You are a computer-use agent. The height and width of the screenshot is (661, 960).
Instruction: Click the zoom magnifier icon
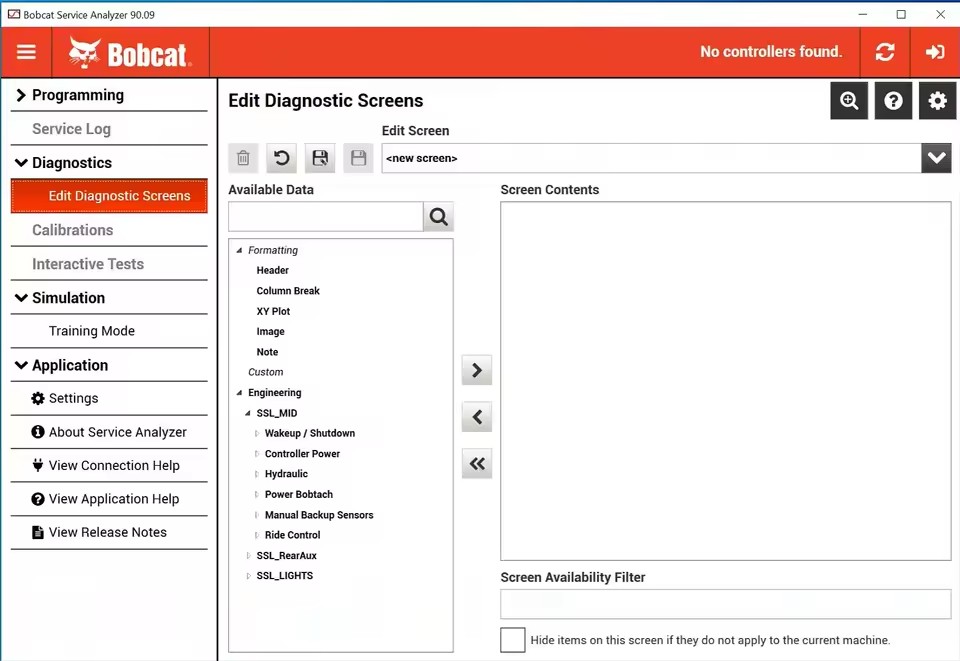pyautogui.click(x=849, y=101)
